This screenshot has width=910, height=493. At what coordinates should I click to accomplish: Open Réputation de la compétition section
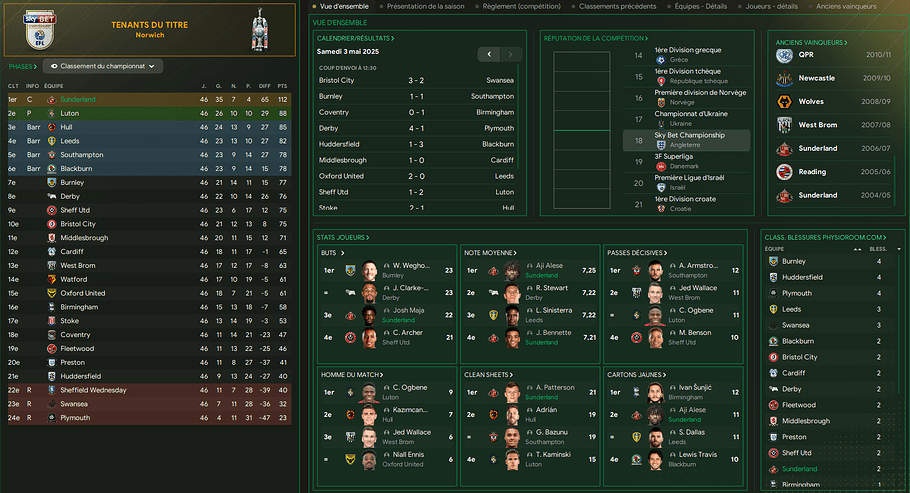pyautogui.click(x=595, y=38)
